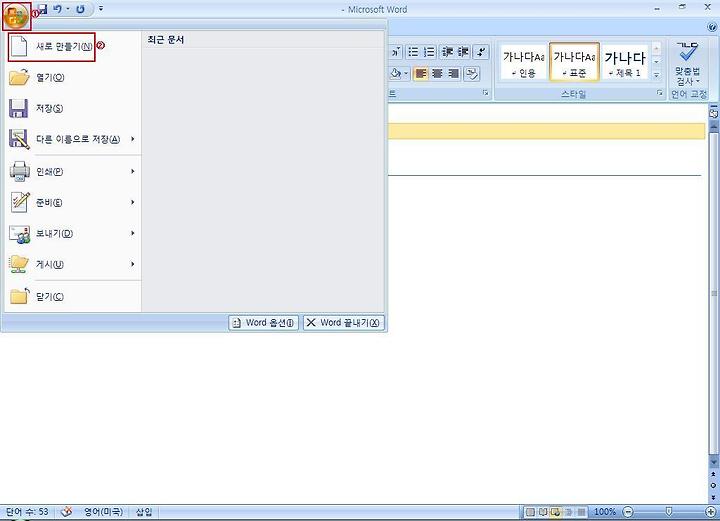The width and height of the screenshot is (720, 521).
Task: Click the numbered list icon
Action: click(429, 52)
